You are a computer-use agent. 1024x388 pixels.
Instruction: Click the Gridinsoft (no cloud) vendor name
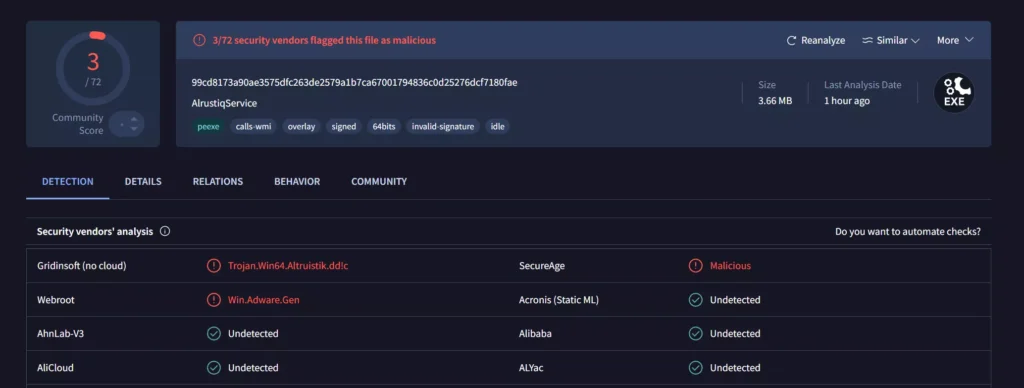[x=82, y=266]
